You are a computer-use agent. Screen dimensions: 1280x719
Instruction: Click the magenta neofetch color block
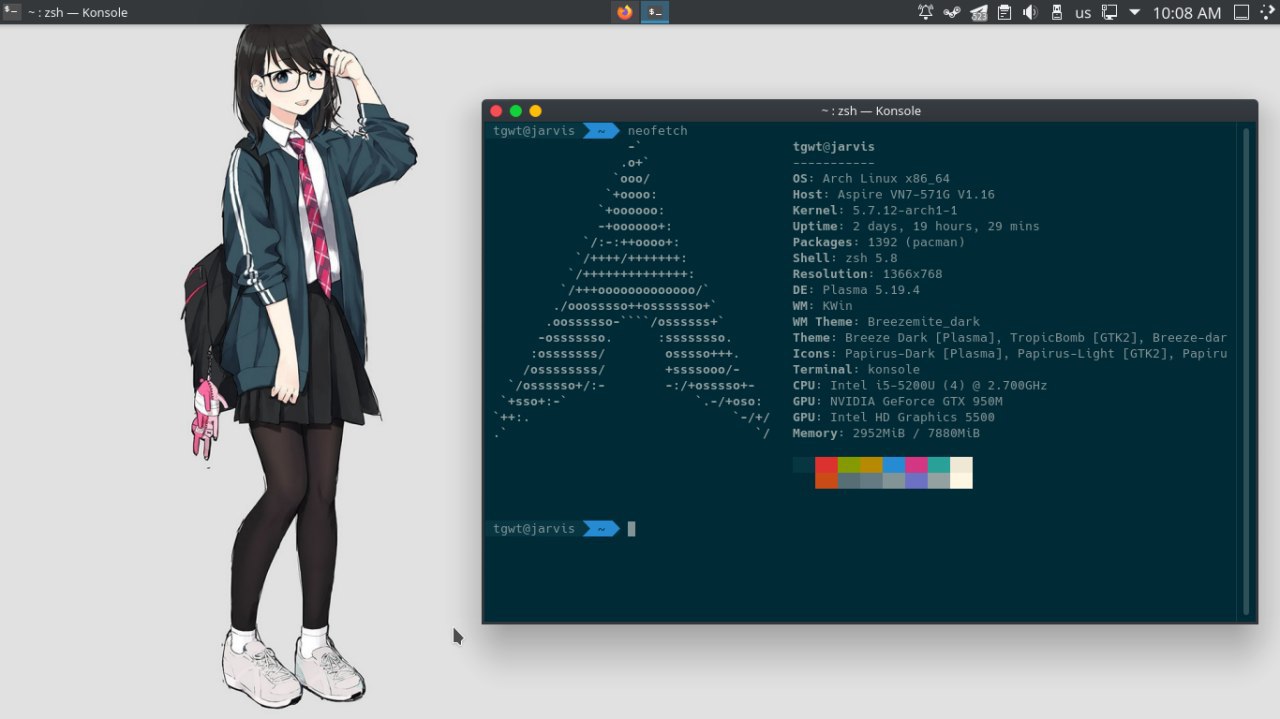tap(916, 465)
